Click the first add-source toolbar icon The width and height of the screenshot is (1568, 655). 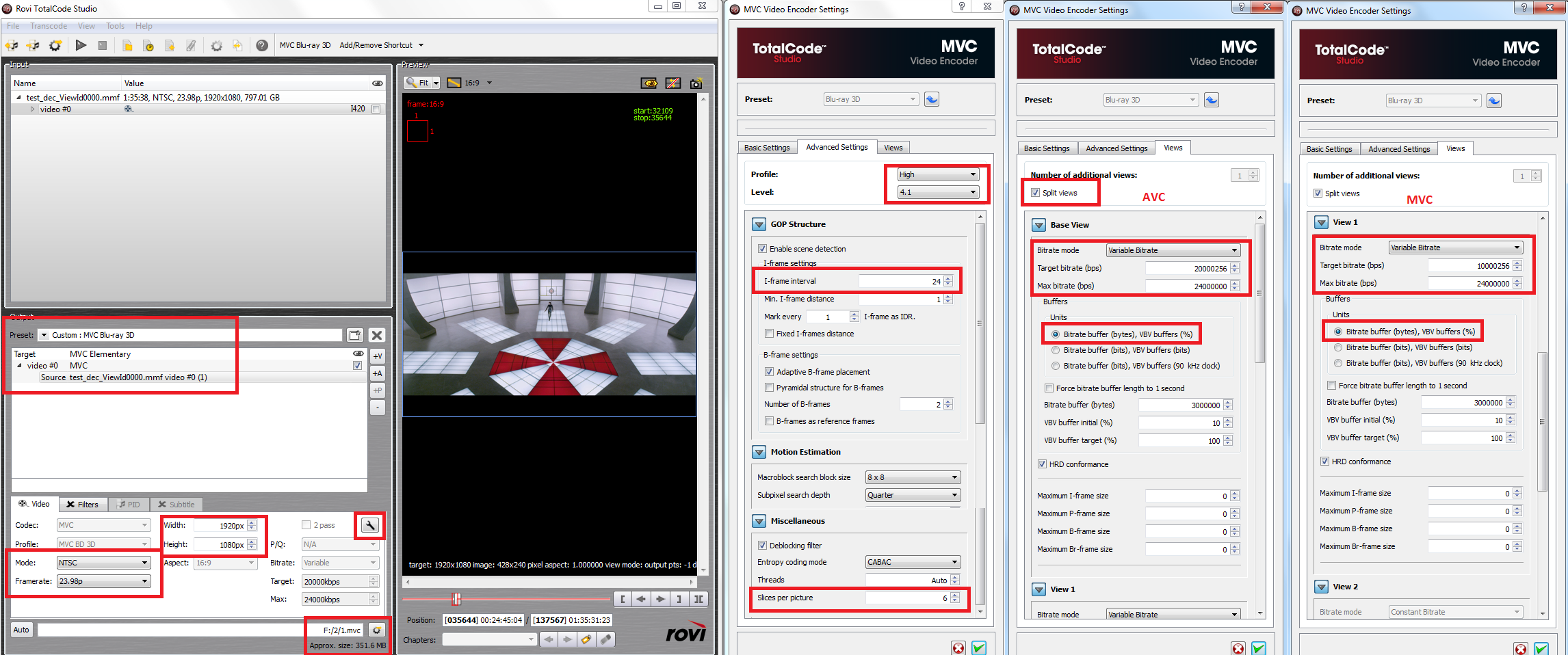coord(12,45)
